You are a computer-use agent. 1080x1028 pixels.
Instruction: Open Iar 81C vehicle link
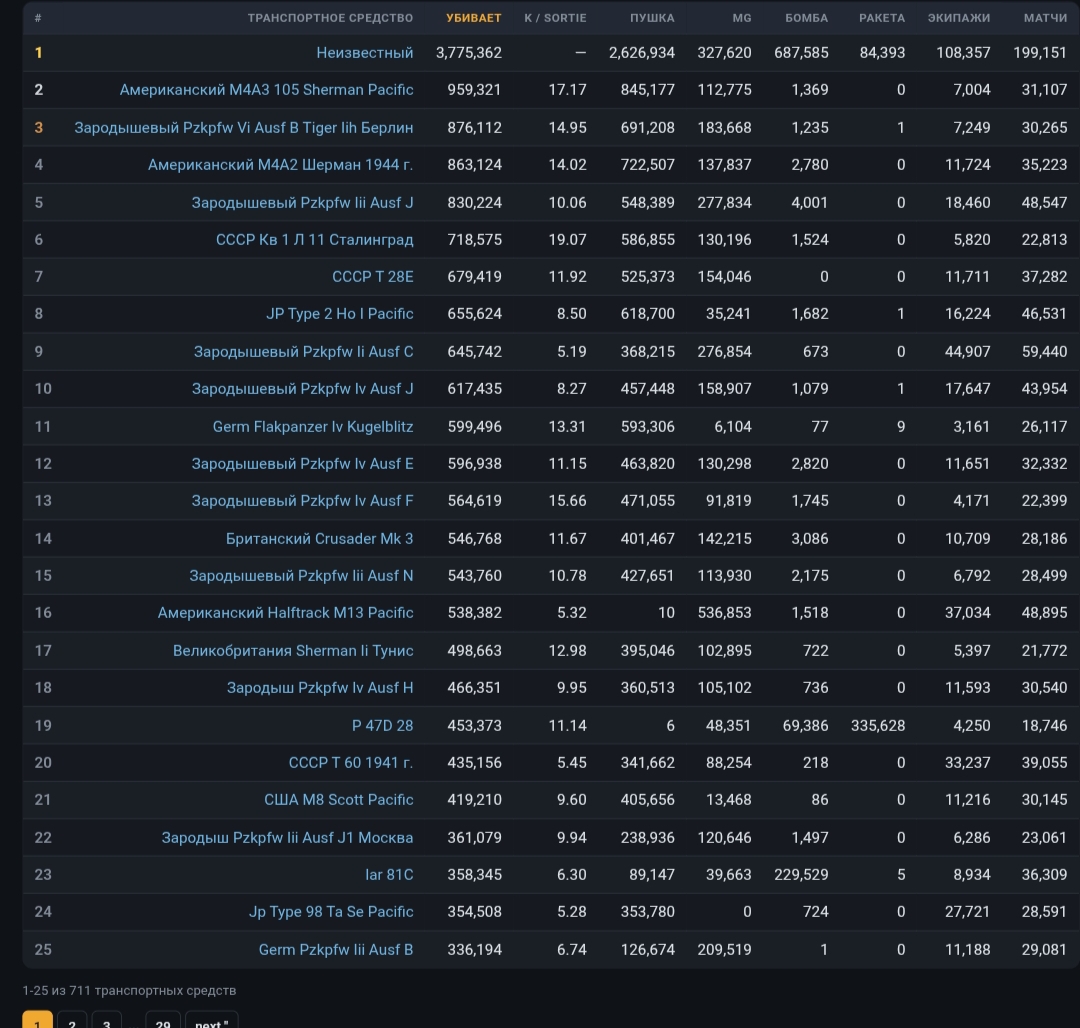389,874
